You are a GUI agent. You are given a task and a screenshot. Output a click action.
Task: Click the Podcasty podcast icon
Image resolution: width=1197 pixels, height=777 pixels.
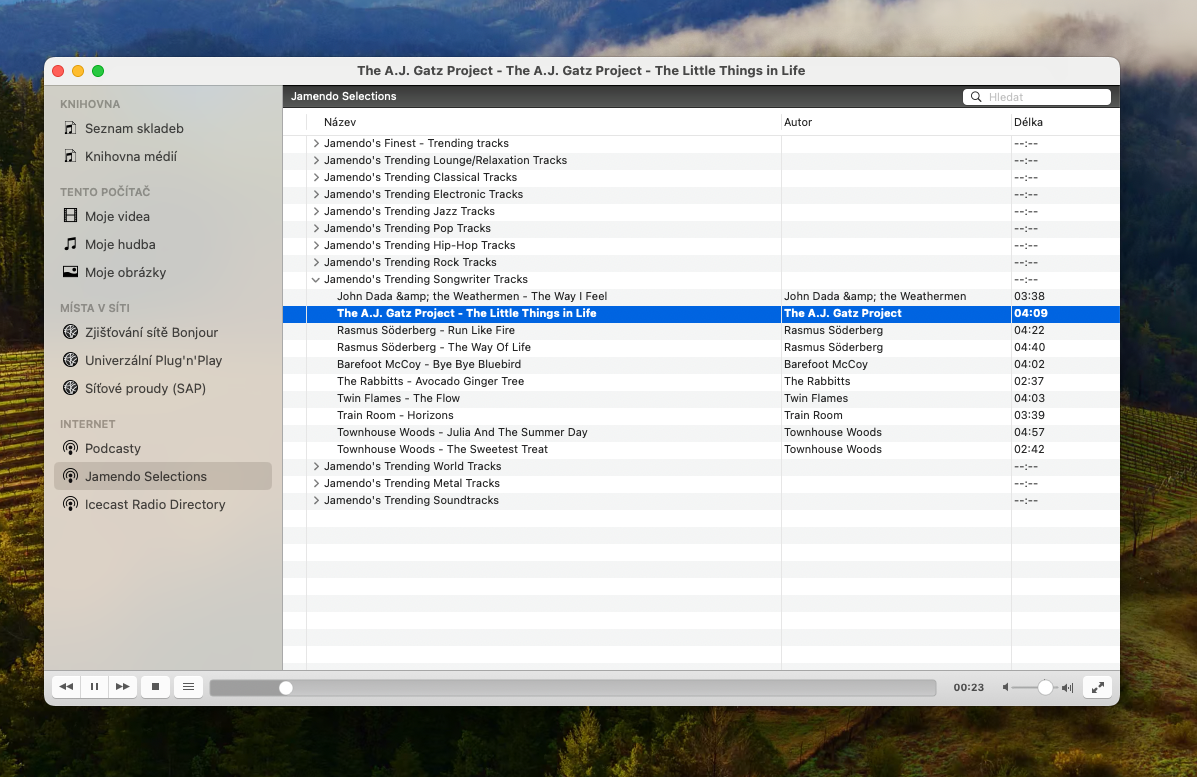[70, 448]
